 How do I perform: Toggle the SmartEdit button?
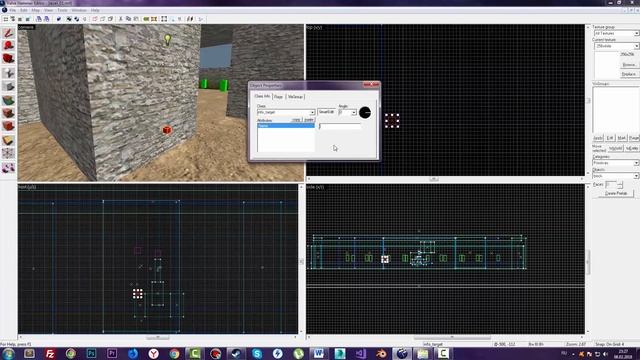point(327,112)
